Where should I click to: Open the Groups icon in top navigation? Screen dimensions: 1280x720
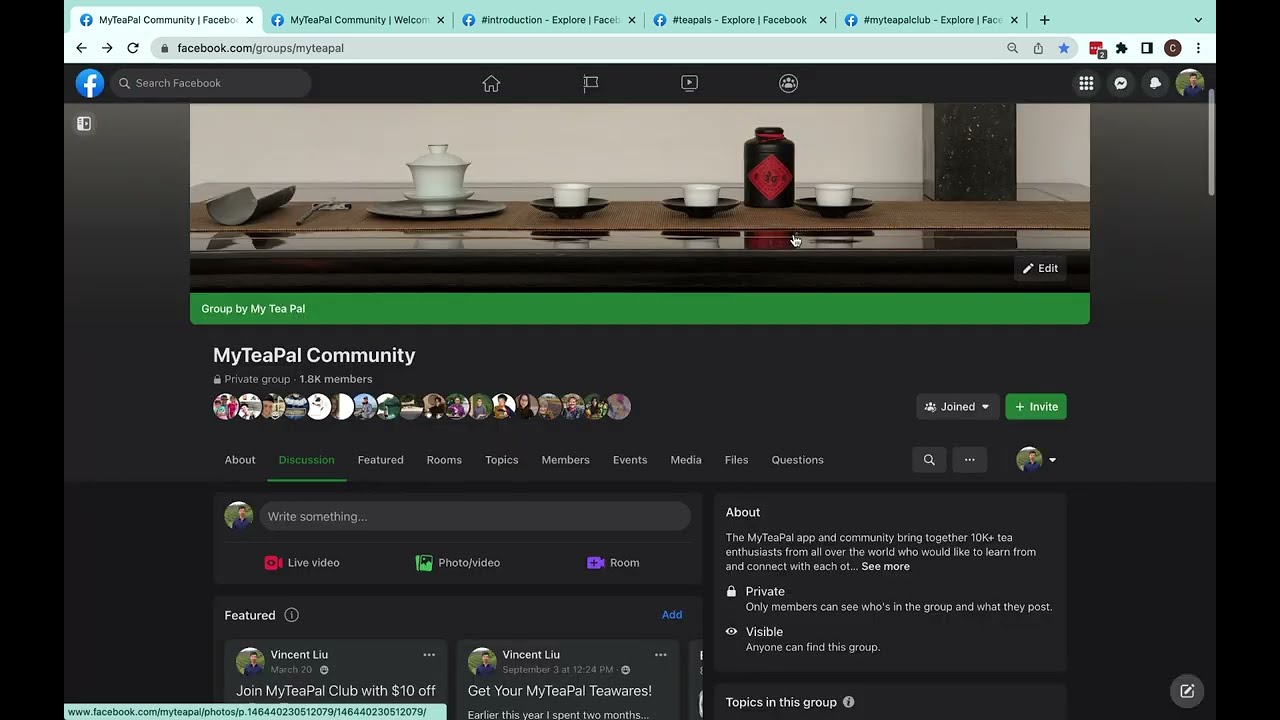[x=788, y=83]
